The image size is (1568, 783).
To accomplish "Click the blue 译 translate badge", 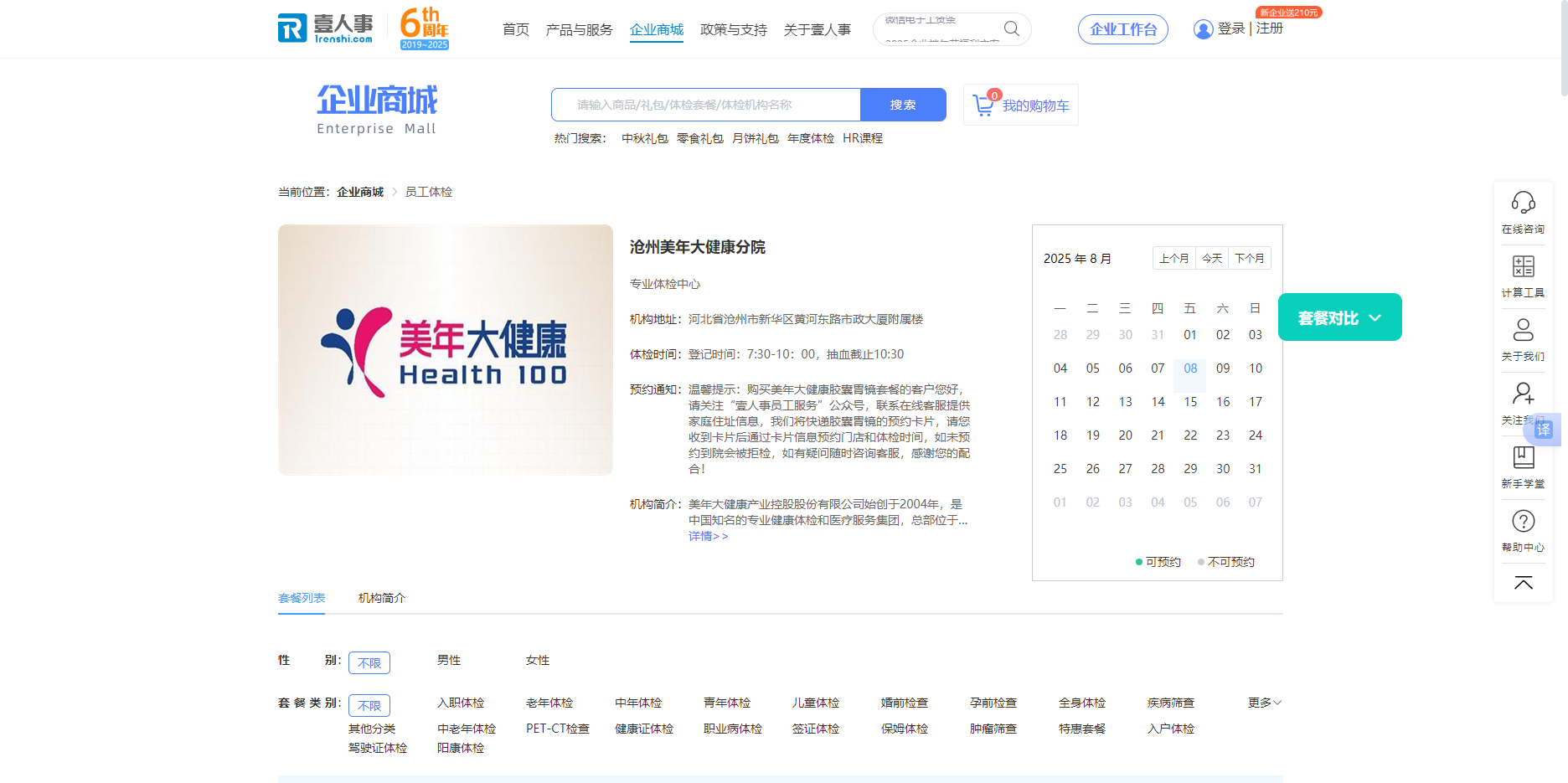I will point(1544,430).
